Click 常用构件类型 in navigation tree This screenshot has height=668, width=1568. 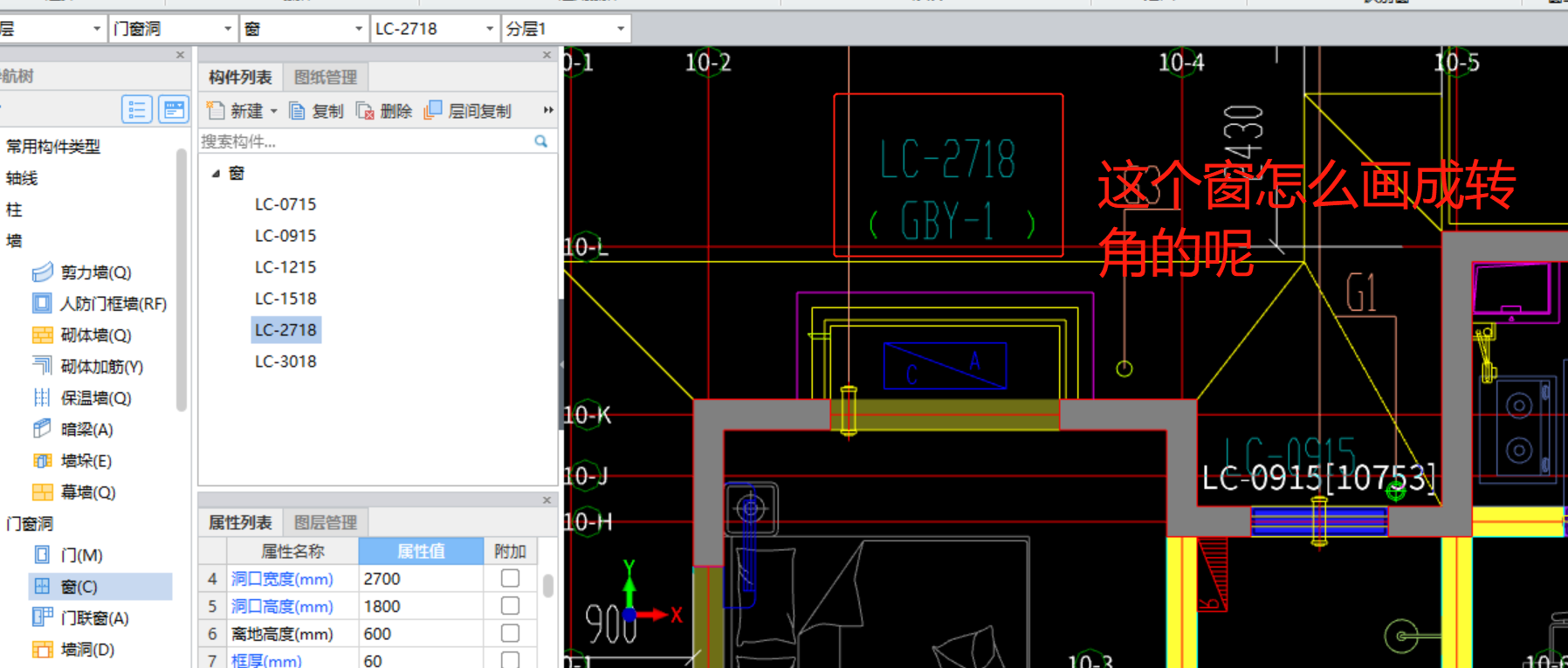coord(53,147)
